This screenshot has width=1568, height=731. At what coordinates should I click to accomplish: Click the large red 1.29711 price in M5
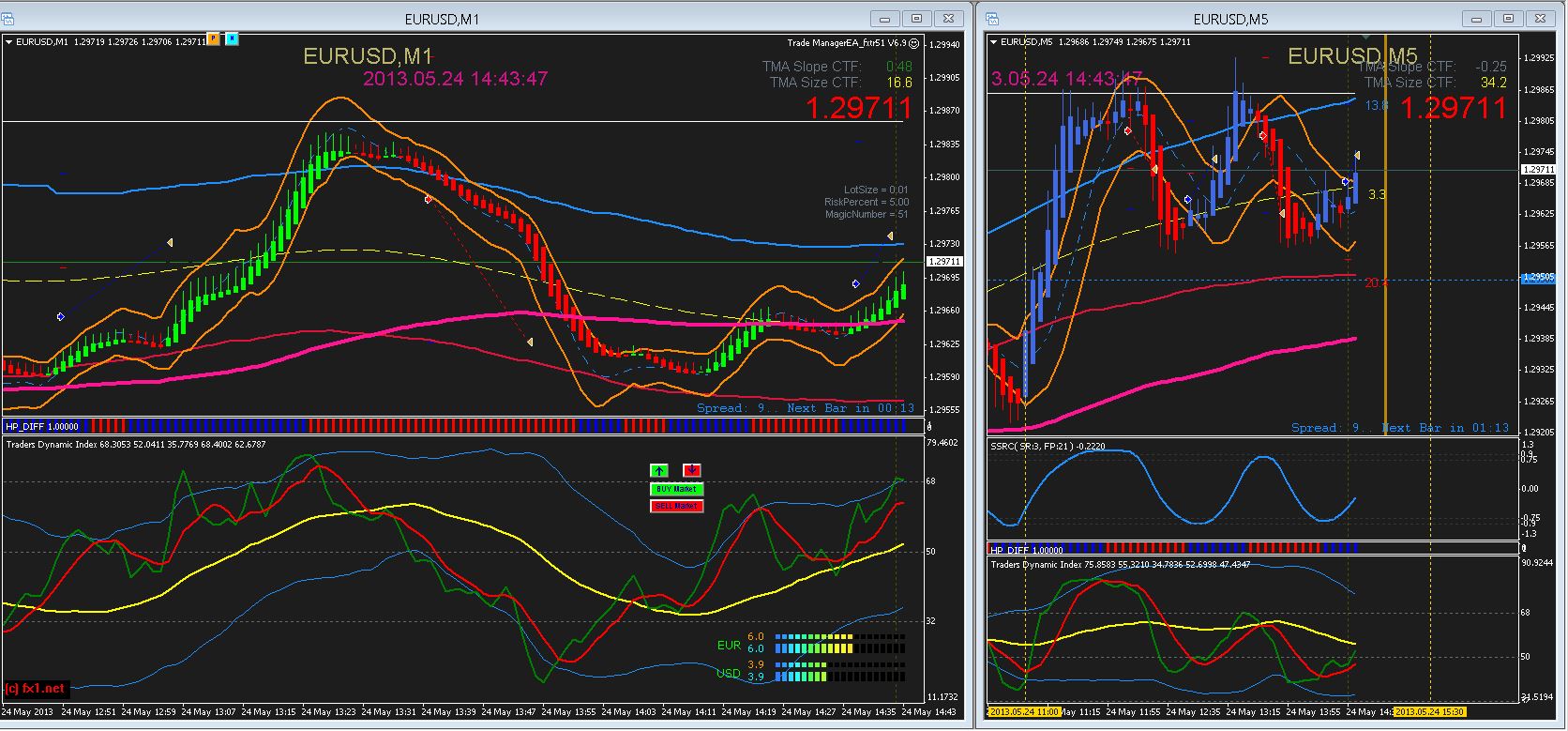[1454, 109]
